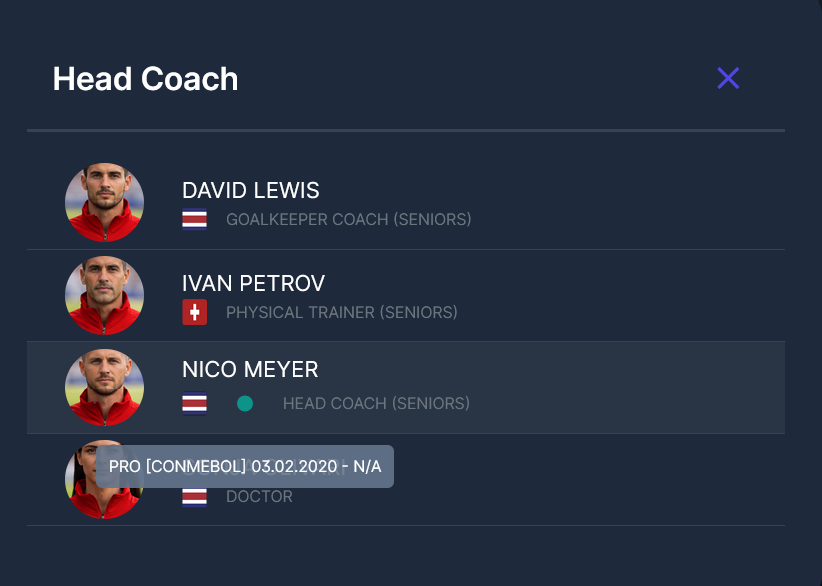Click the flag above the Doctor label
The height and width of the screenshot is (586, 822).
194,496
